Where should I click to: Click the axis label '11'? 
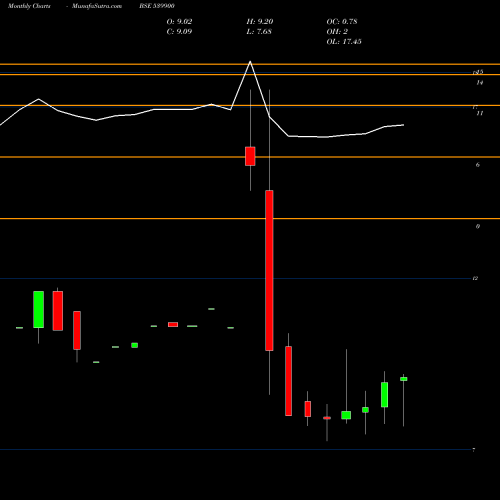pos(479,113)
